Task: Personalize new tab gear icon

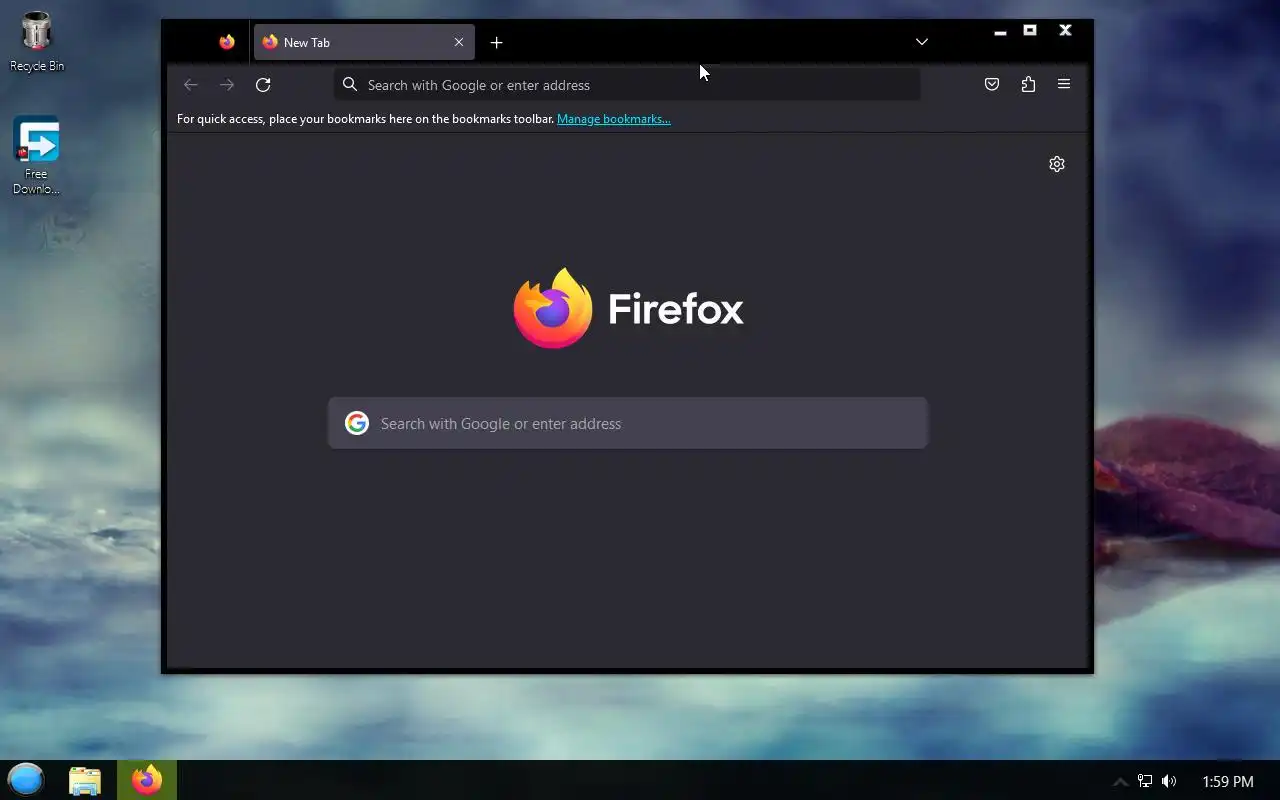Action: point(1057,164)
